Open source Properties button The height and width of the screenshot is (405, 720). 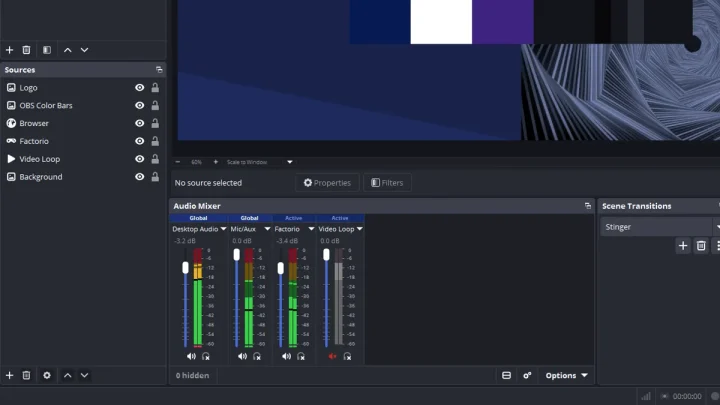coord(327,183)
